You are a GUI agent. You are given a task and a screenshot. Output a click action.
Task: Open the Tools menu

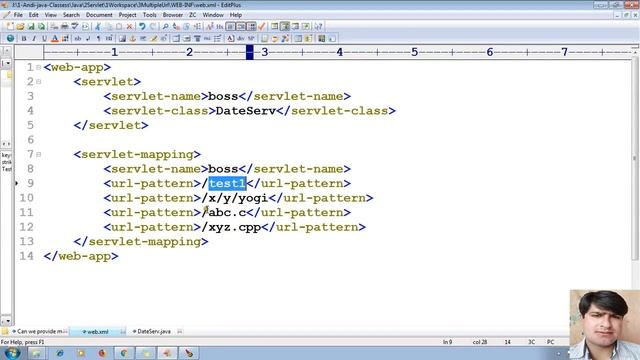click(x=149, y=15)
